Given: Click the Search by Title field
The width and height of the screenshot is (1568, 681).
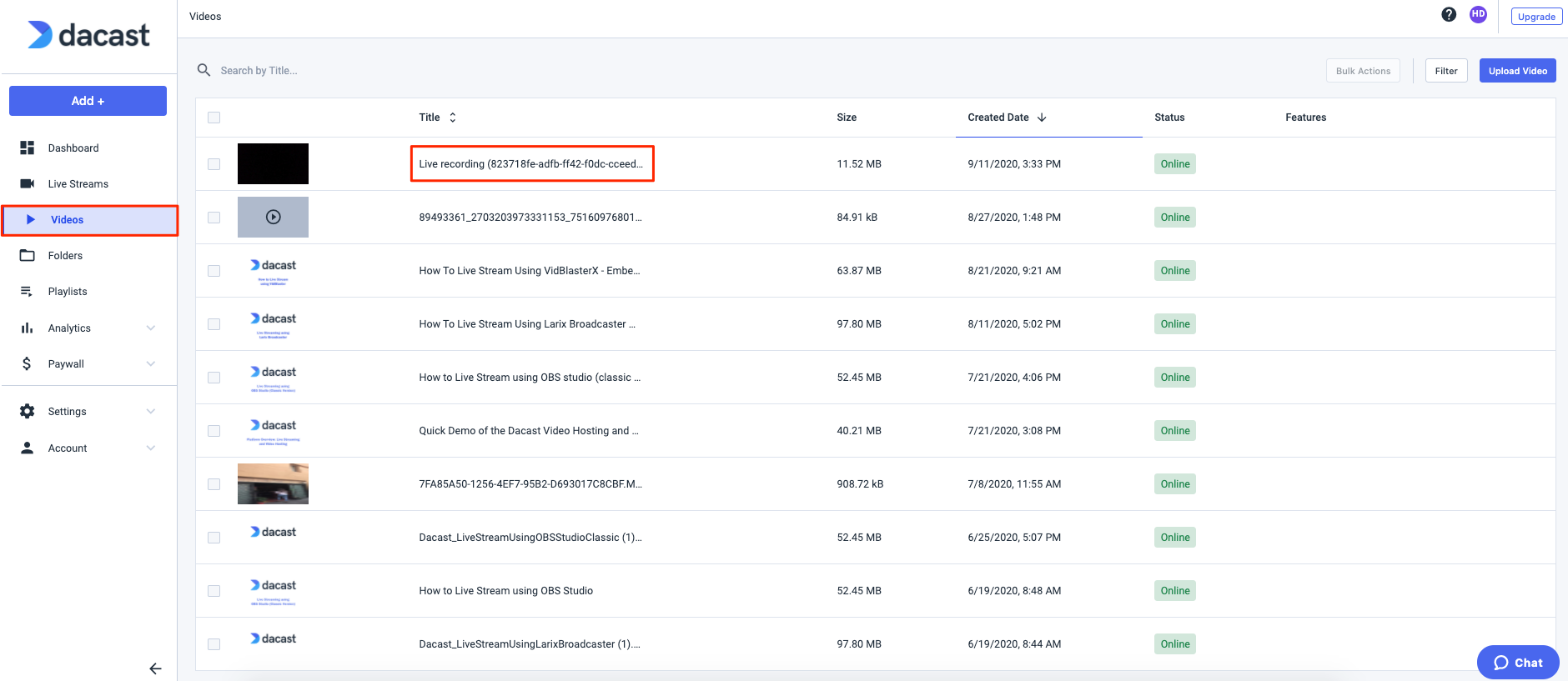Looking at the screenshot, I should (x=259, y=70).
